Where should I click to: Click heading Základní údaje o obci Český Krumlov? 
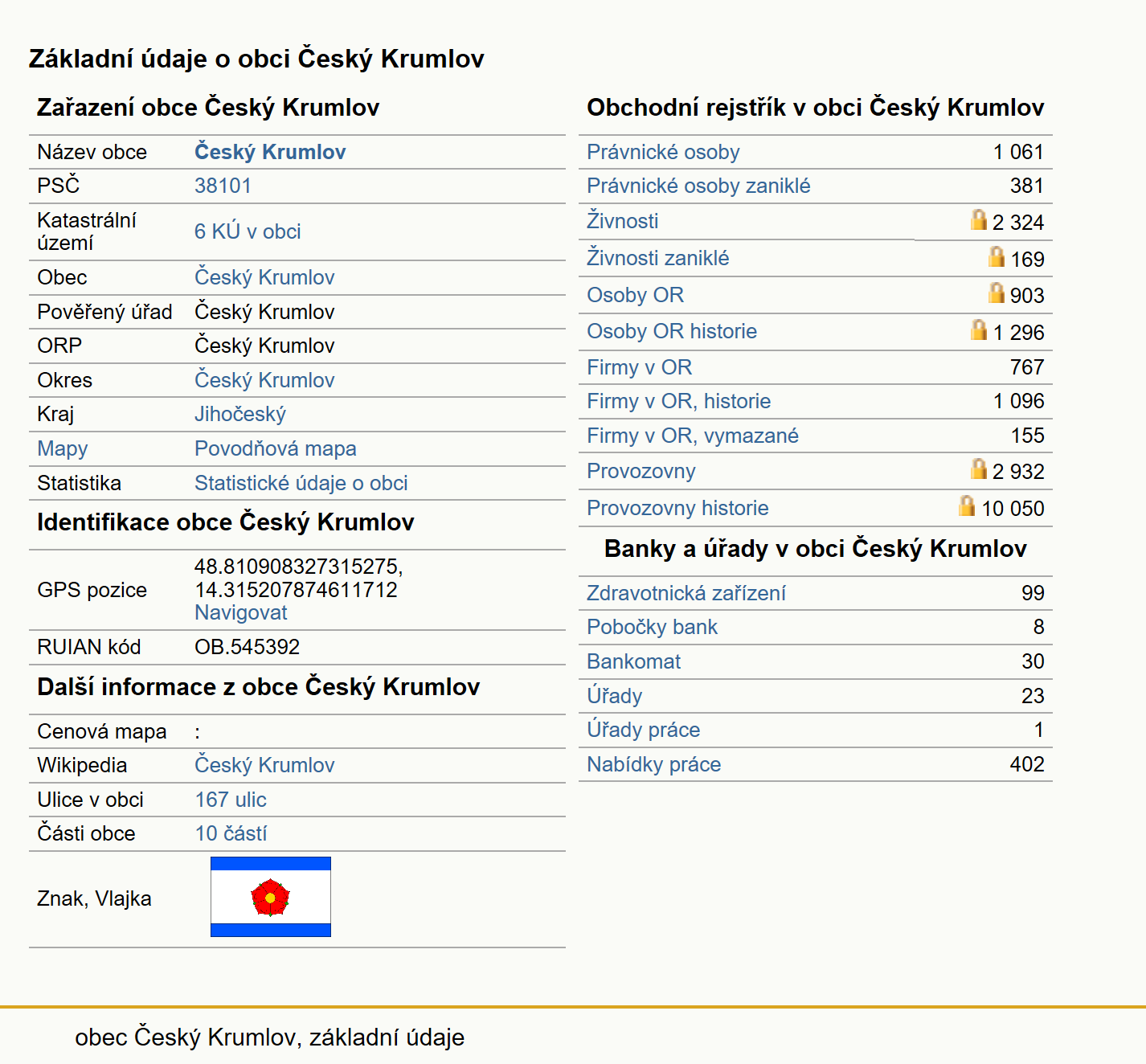click(256, 59)
